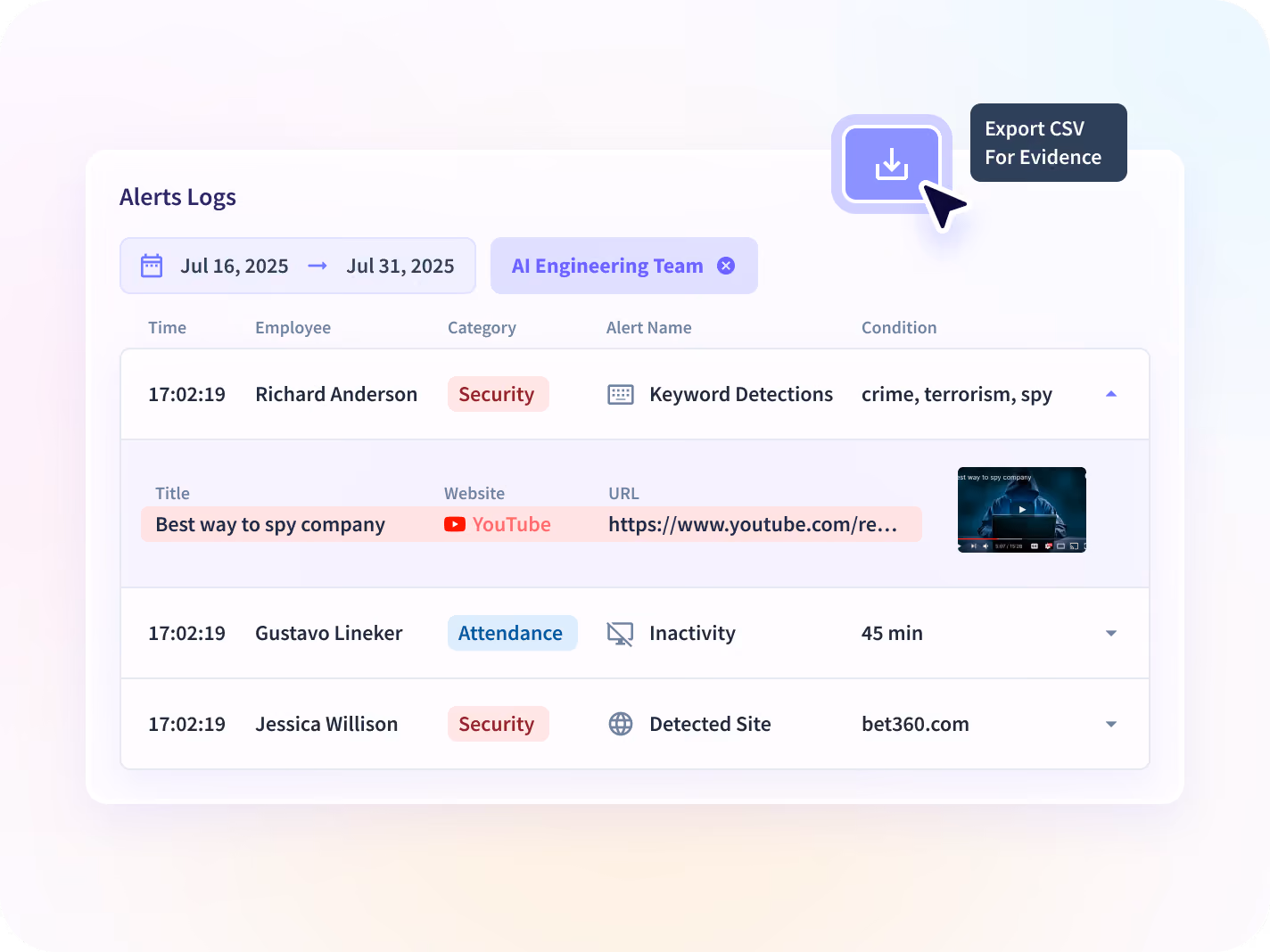Sort by the Time column header

(x=167, y=327)
